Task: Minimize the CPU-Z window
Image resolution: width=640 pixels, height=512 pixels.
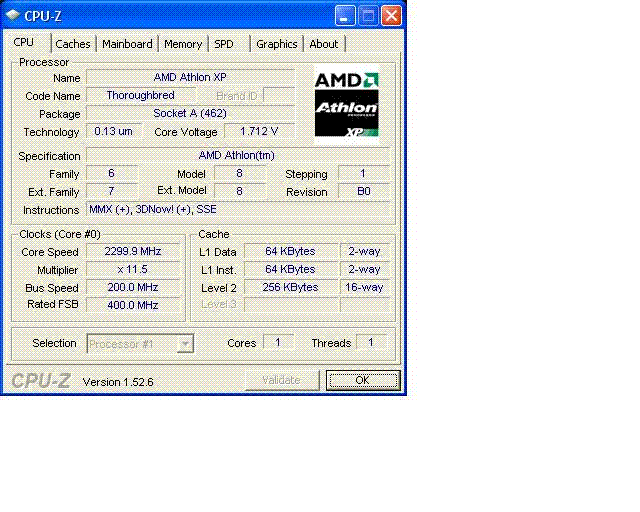Action: pyautogui.click(x=344, y=16)
